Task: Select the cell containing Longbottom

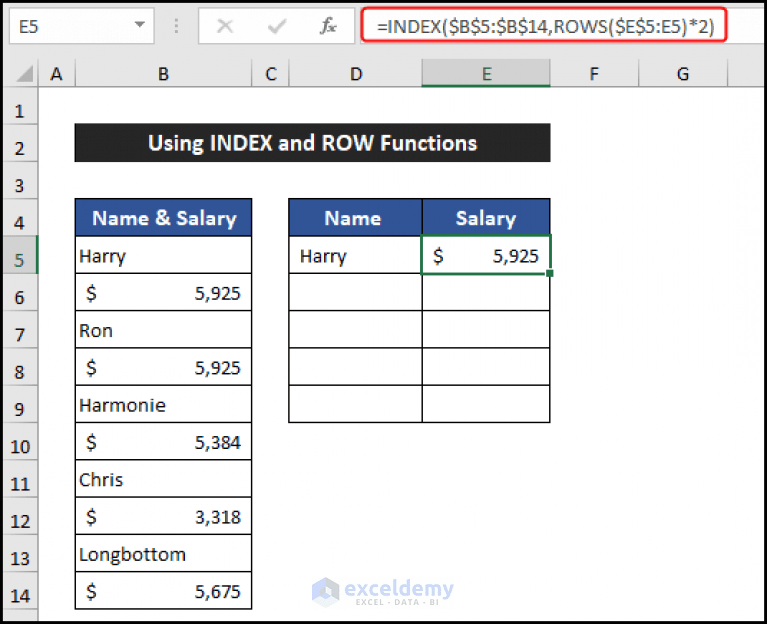Action: coord(163,554)
